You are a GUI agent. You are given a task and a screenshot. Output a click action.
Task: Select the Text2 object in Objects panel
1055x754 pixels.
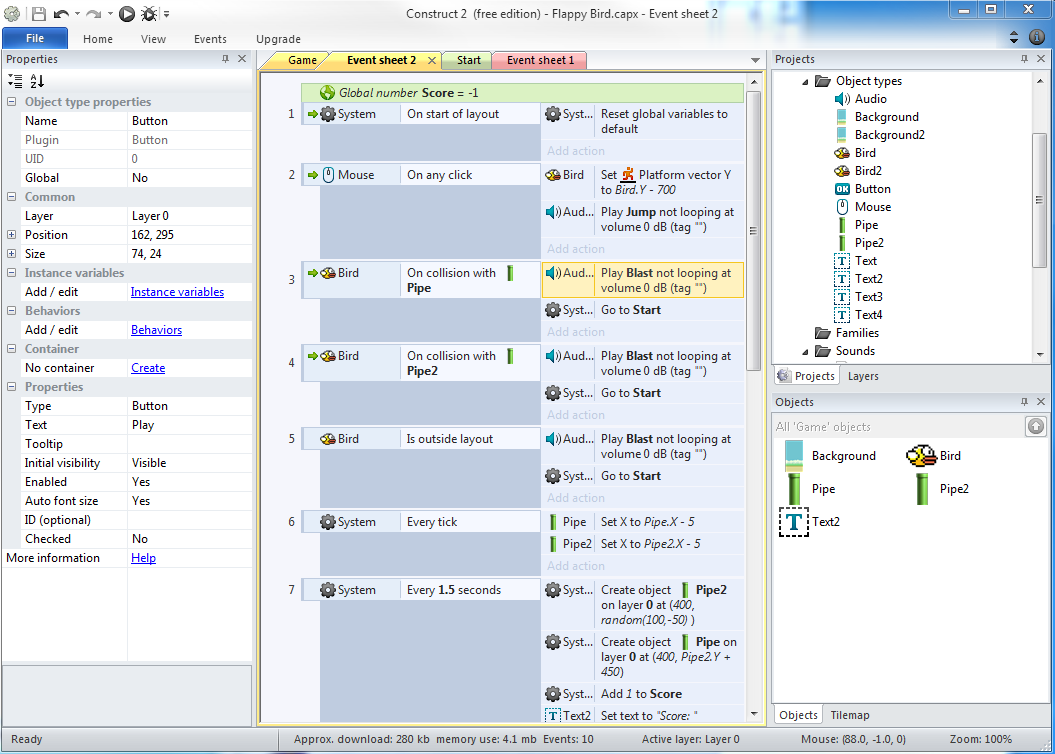(x=810, y=522)
